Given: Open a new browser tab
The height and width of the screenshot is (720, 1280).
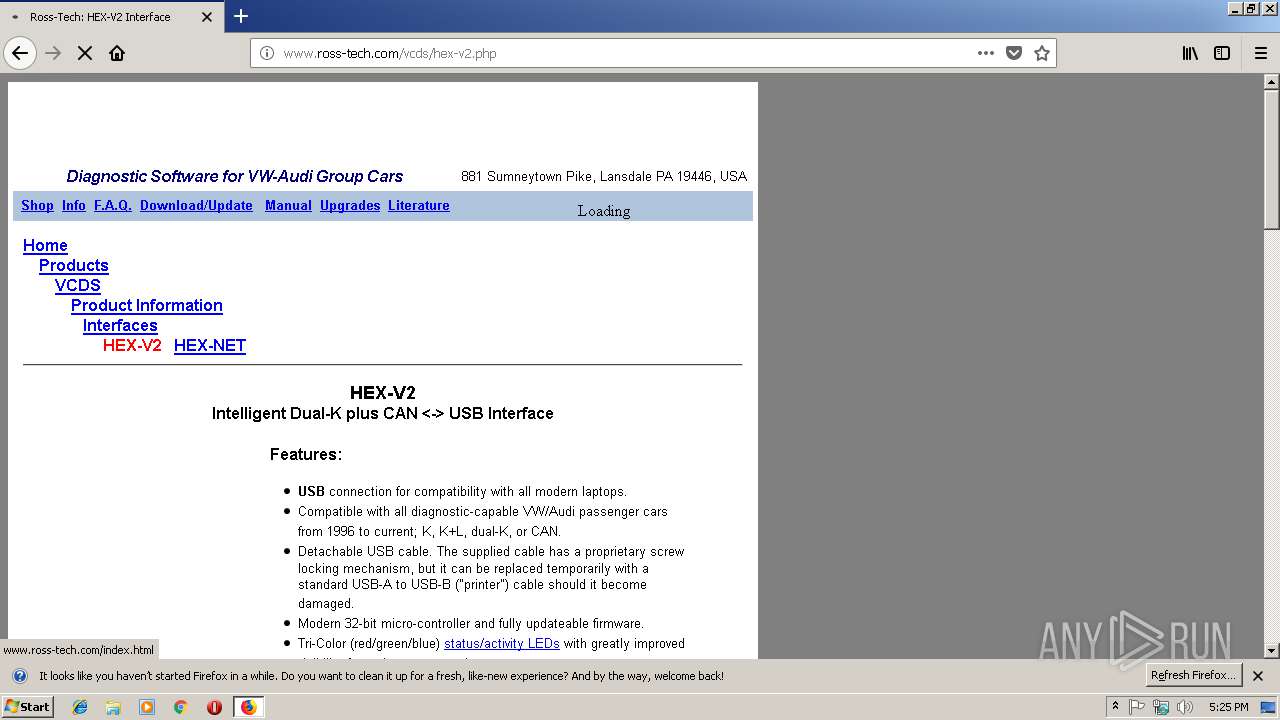Looking at the screenshot, I should point(241,16).
